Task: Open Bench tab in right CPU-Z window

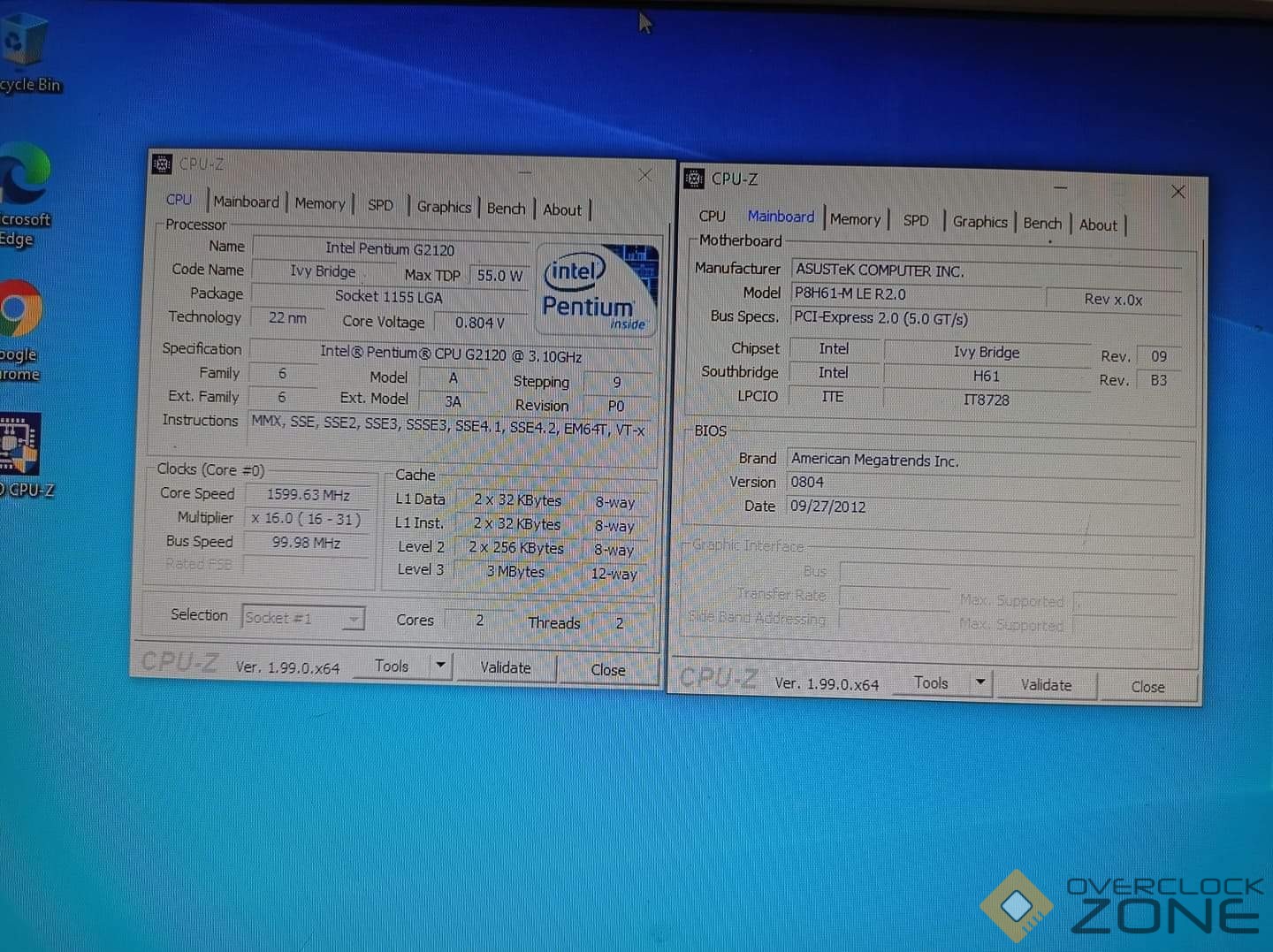Action: (x=1042, y=224)
